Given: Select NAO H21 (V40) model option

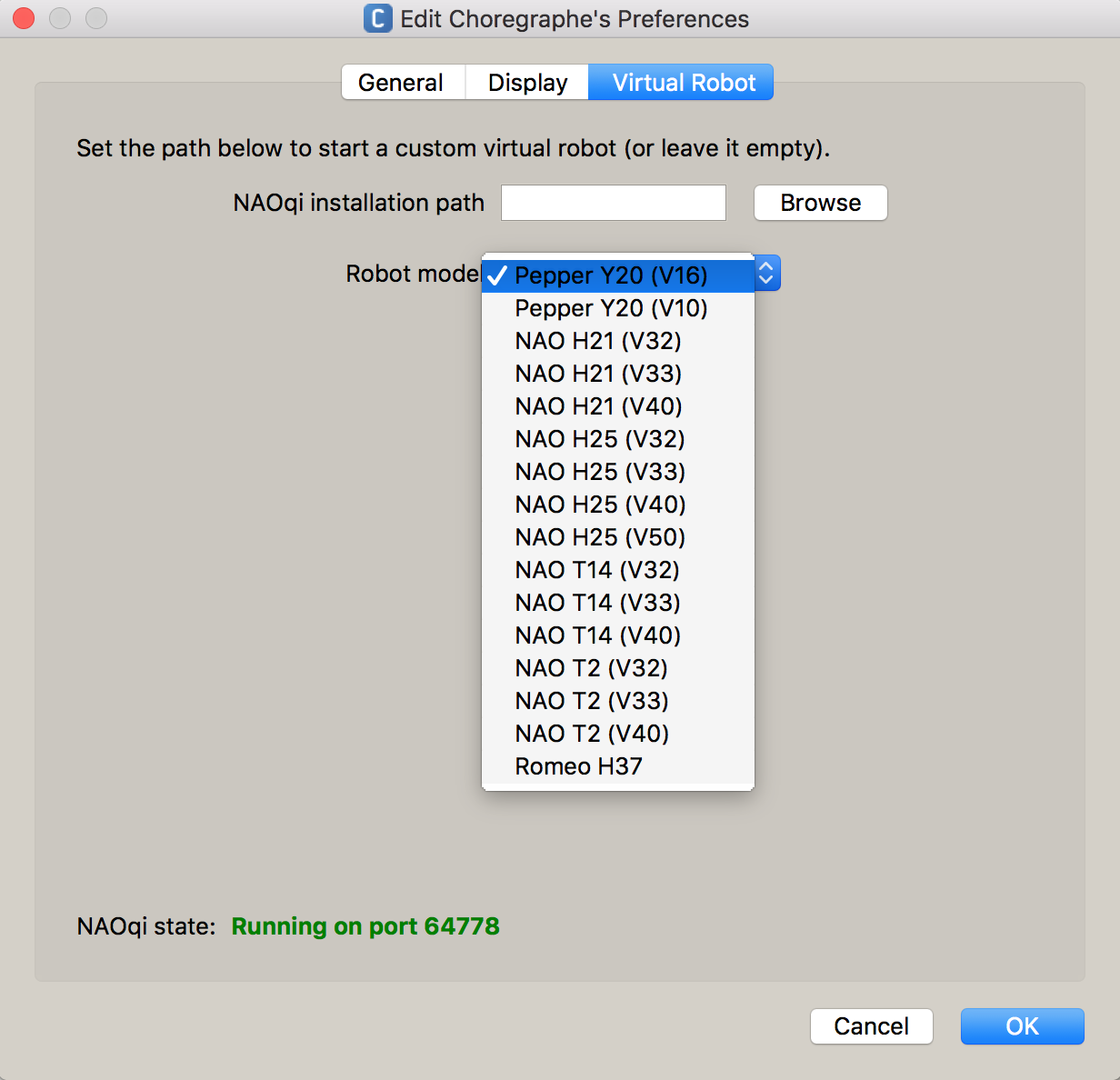Looking at the screenshot, I should pyautogui.click(x=598, y=406).
